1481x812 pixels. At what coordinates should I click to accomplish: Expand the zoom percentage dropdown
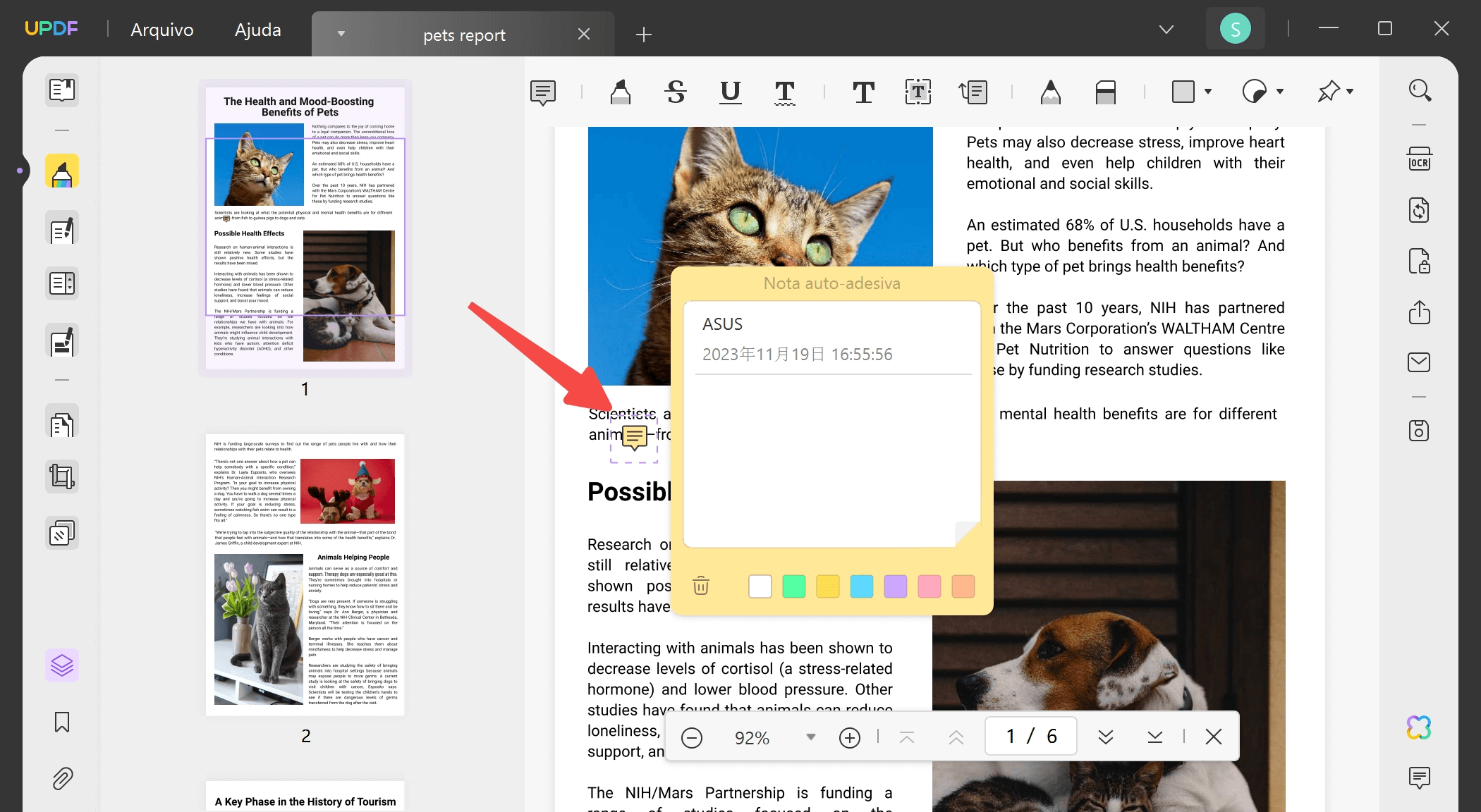tap(810, 737)
